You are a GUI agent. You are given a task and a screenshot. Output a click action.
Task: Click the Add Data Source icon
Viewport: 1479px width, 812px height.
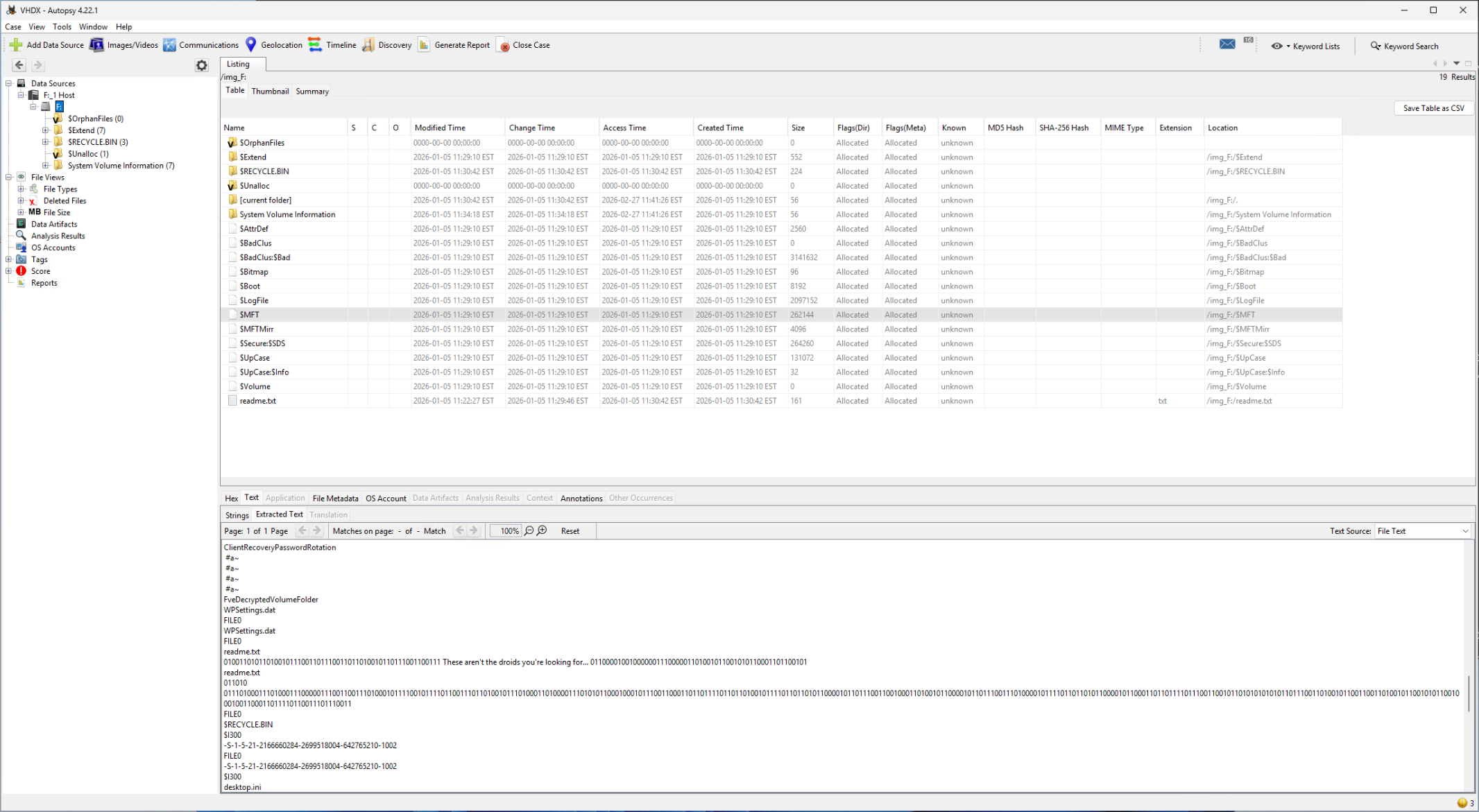pyautogui.click(x=16, y=45)
